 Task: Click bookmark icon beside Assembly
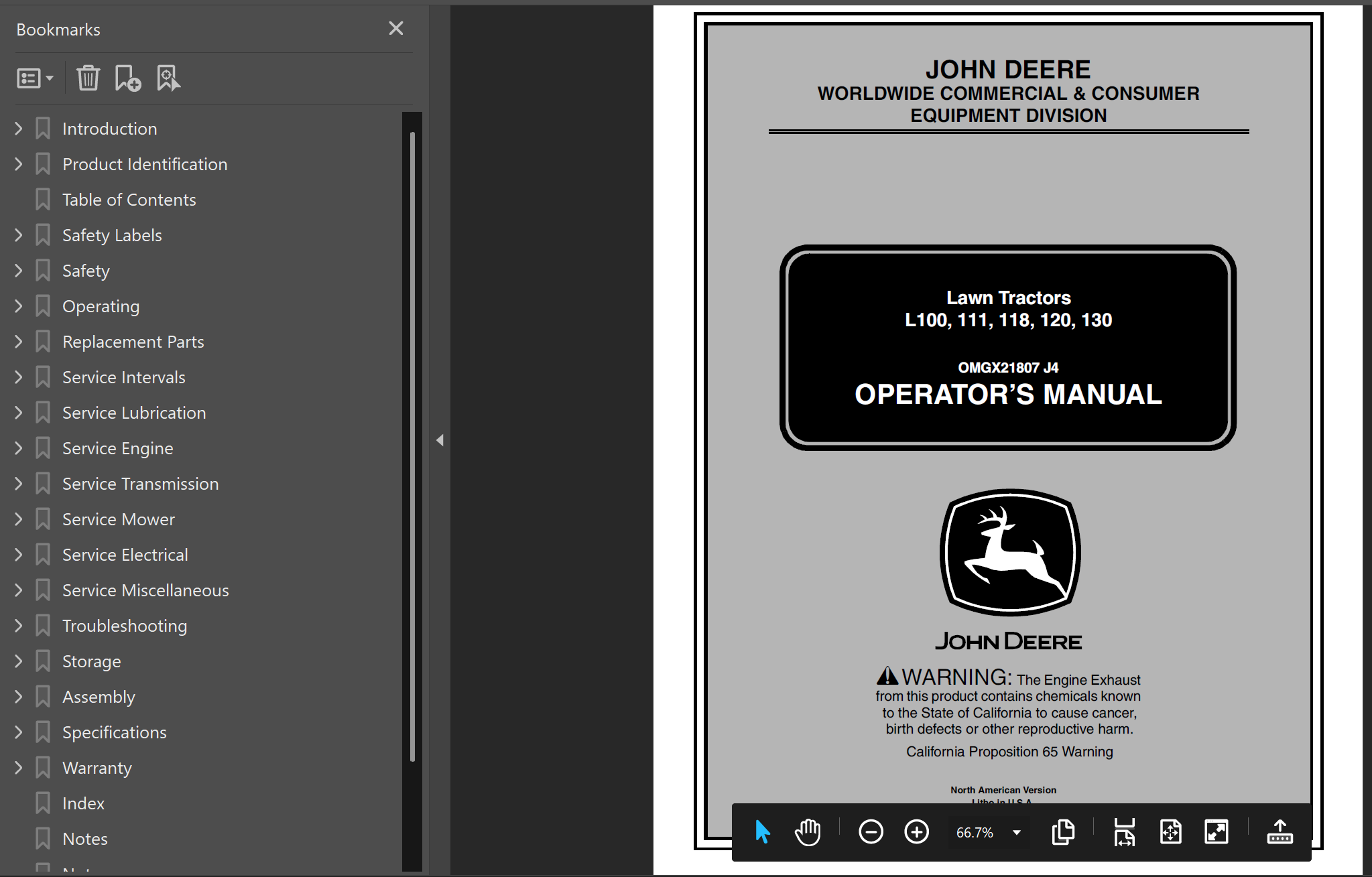tap(43, 697)
